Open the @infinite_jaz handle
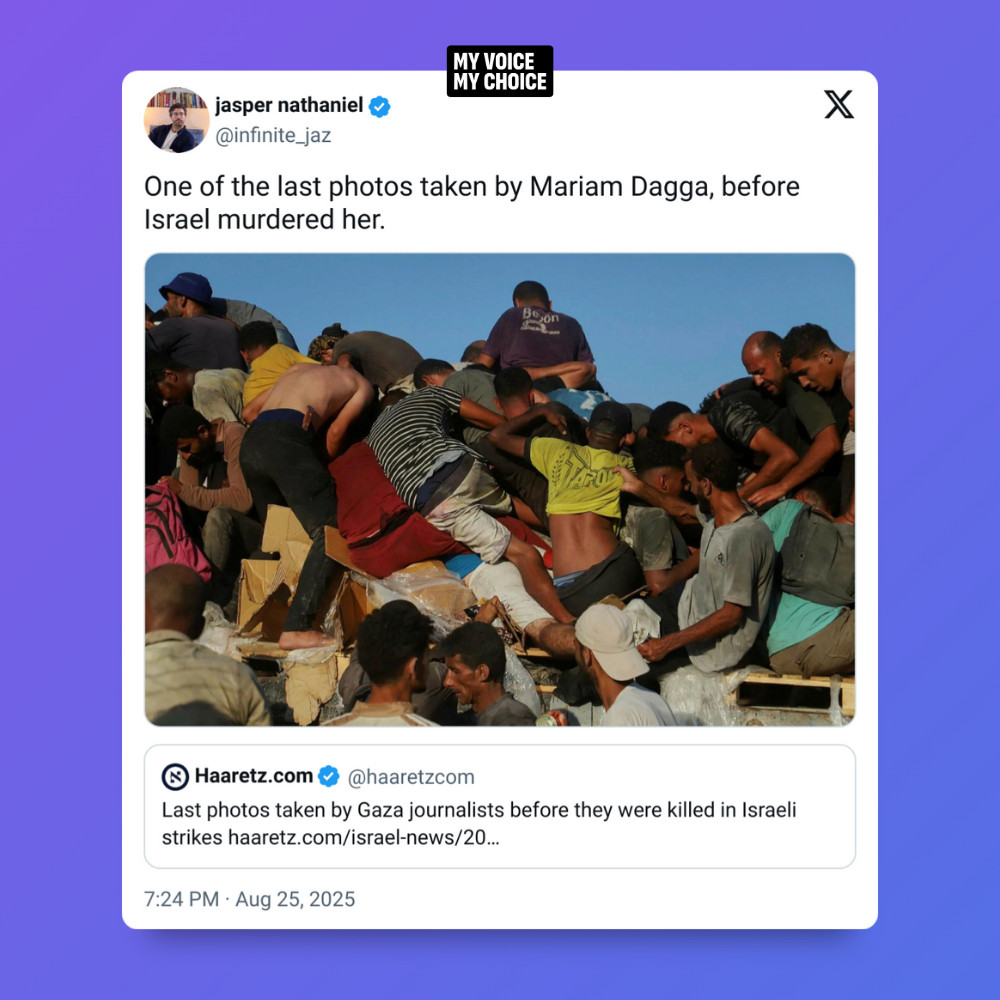Screen dimensions: 1000x1000 click(x=273, y=135)
